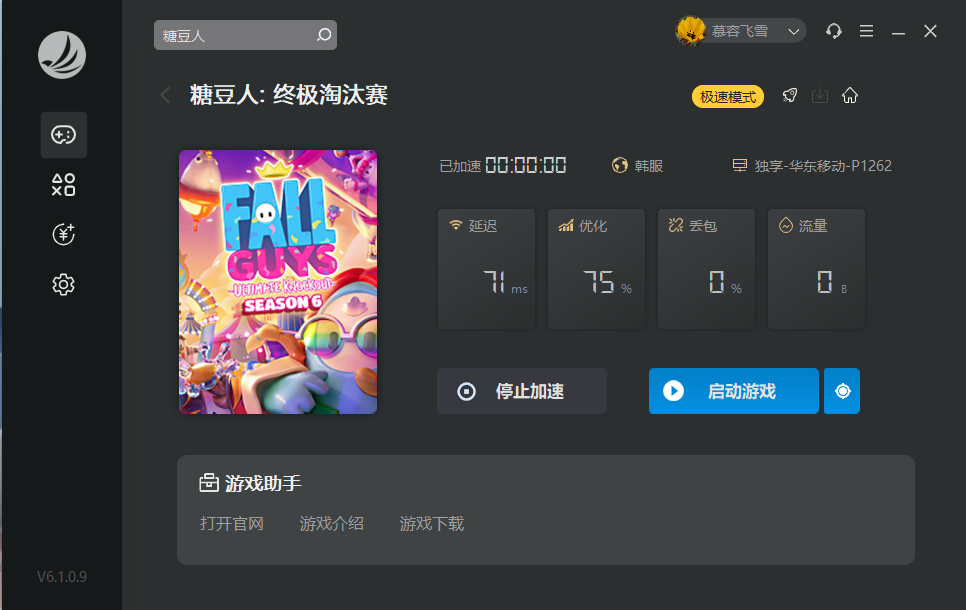Focus the 糖豆人 search field
966x610 pixels.
point(245,35)
